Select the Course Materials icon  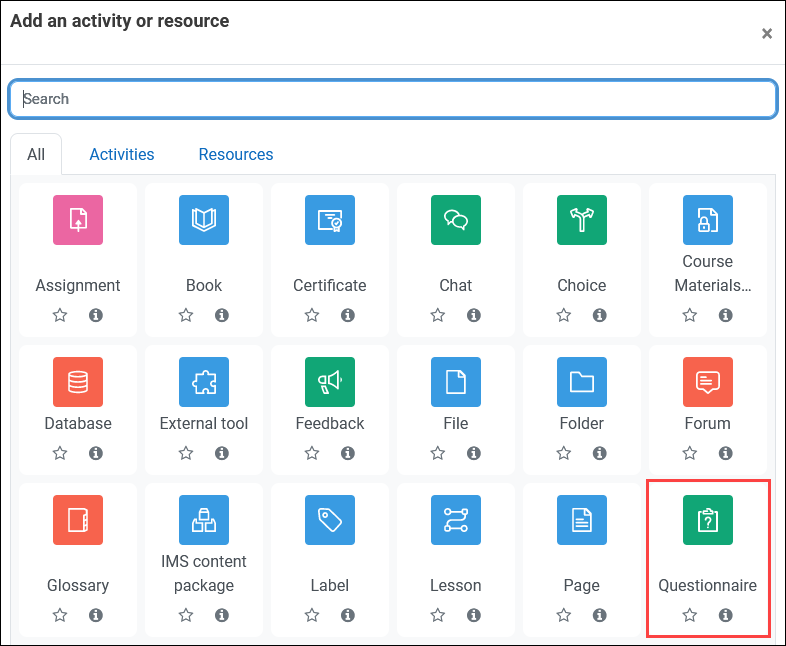click(x=708, y=220)
